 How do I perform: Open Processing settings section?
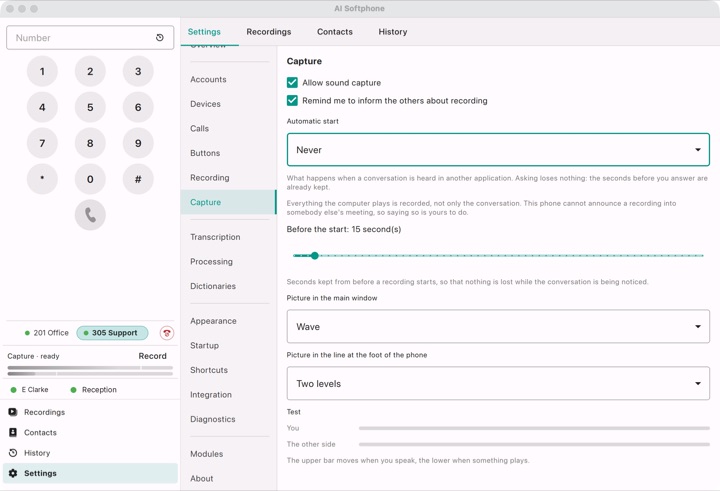[228, 261]
